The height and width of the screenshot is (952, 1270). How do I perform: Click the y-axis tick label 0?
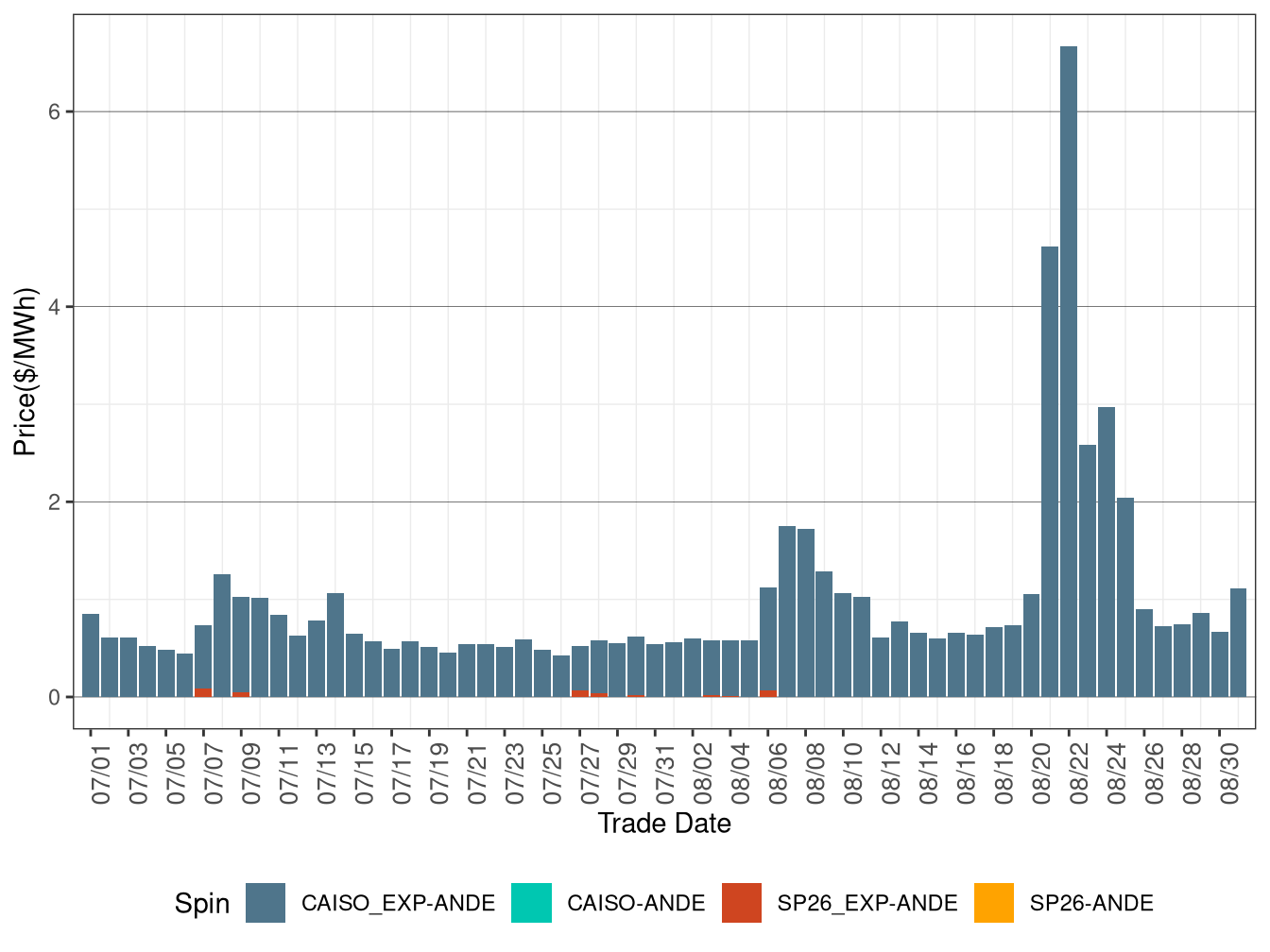(55, 697)
